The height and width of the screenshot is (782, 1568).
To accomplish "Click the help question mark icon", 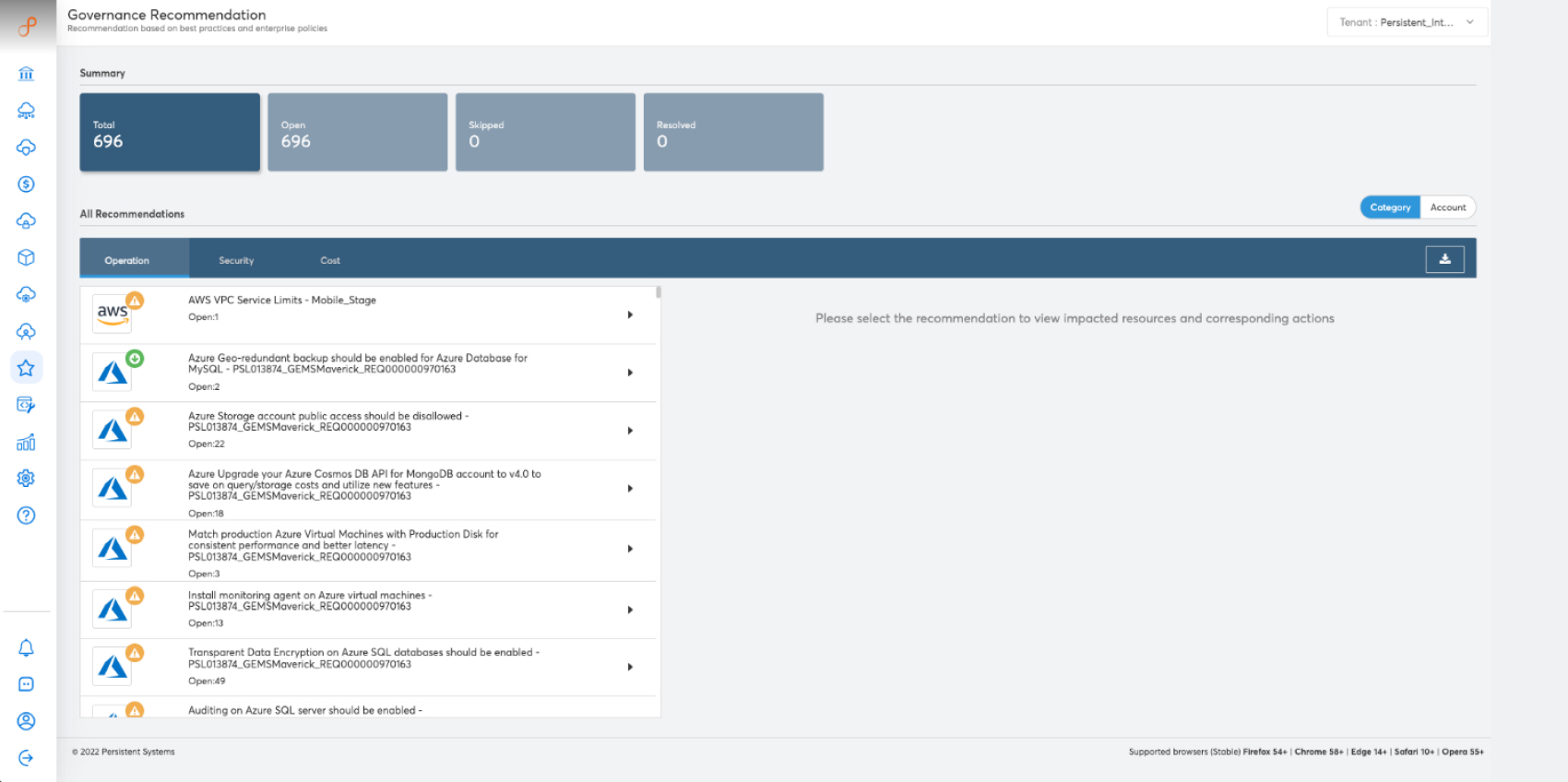I will pos(26,515).
